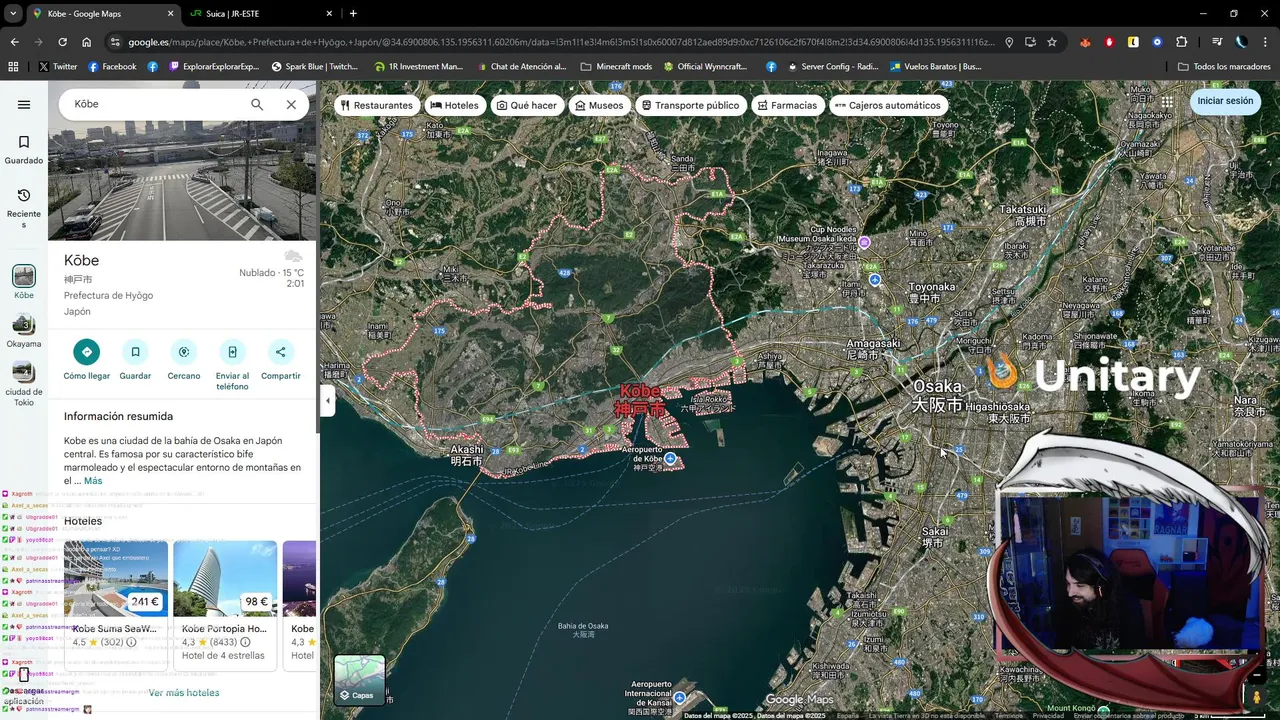The image size is (1280, 720).
Task: Open the Kobe Portopia Hotel card
Action: pyautogui.click(x=225, y=606)
